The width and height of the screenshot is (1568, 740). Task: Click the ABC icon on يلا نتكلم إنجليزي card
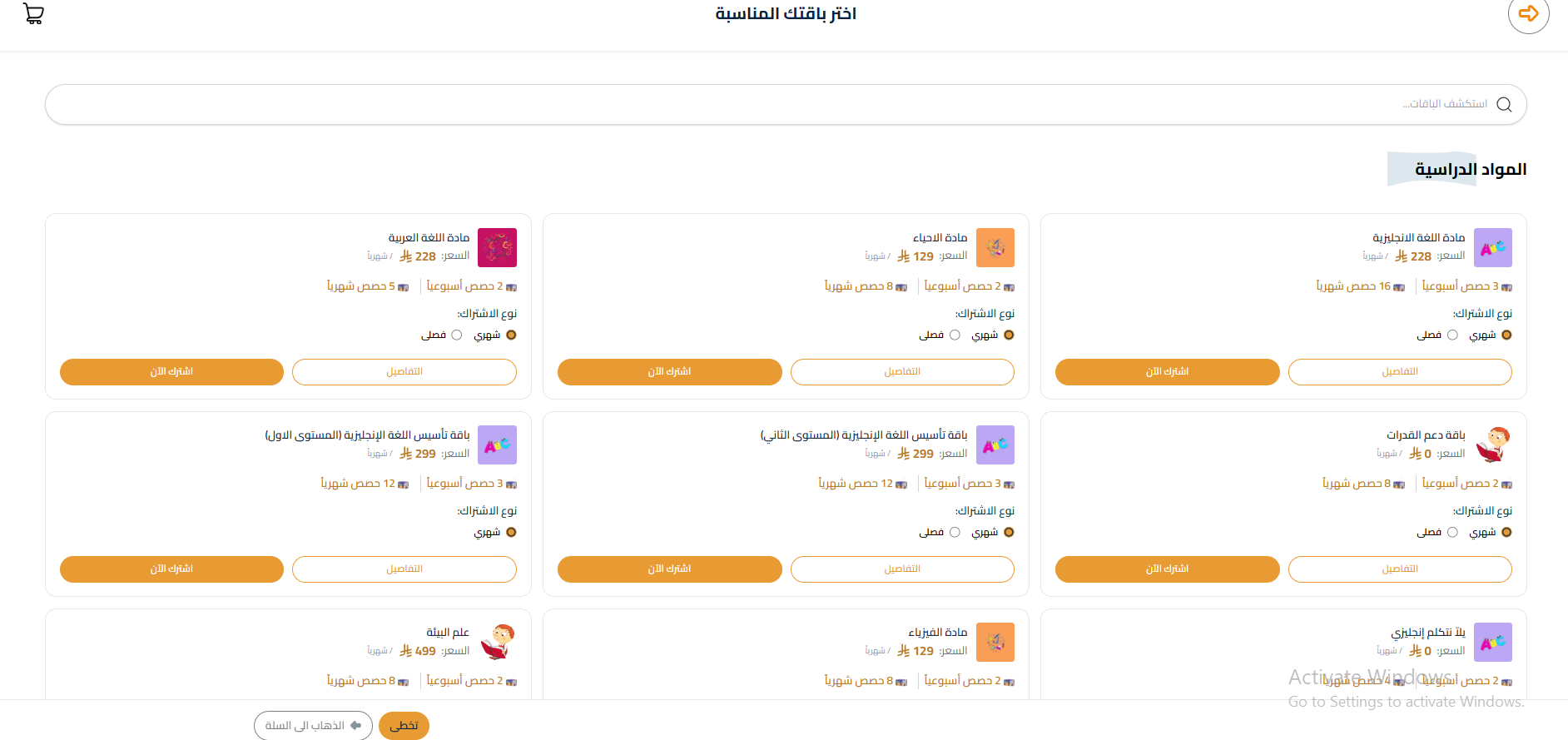pos(1492,642)
